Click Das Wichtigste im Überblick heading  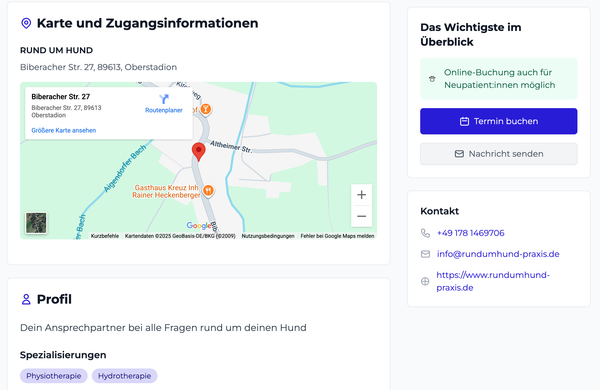pyautogui.click(x=471, y=34)
